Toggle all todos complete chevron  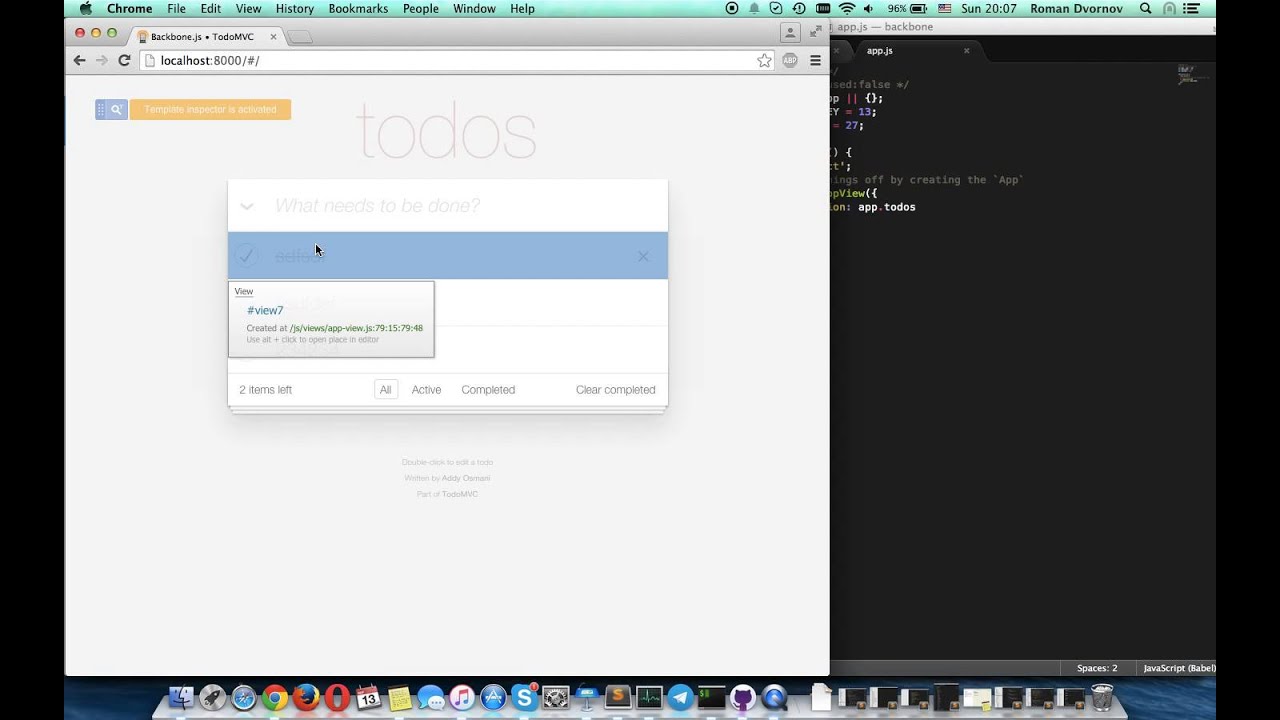246,206
